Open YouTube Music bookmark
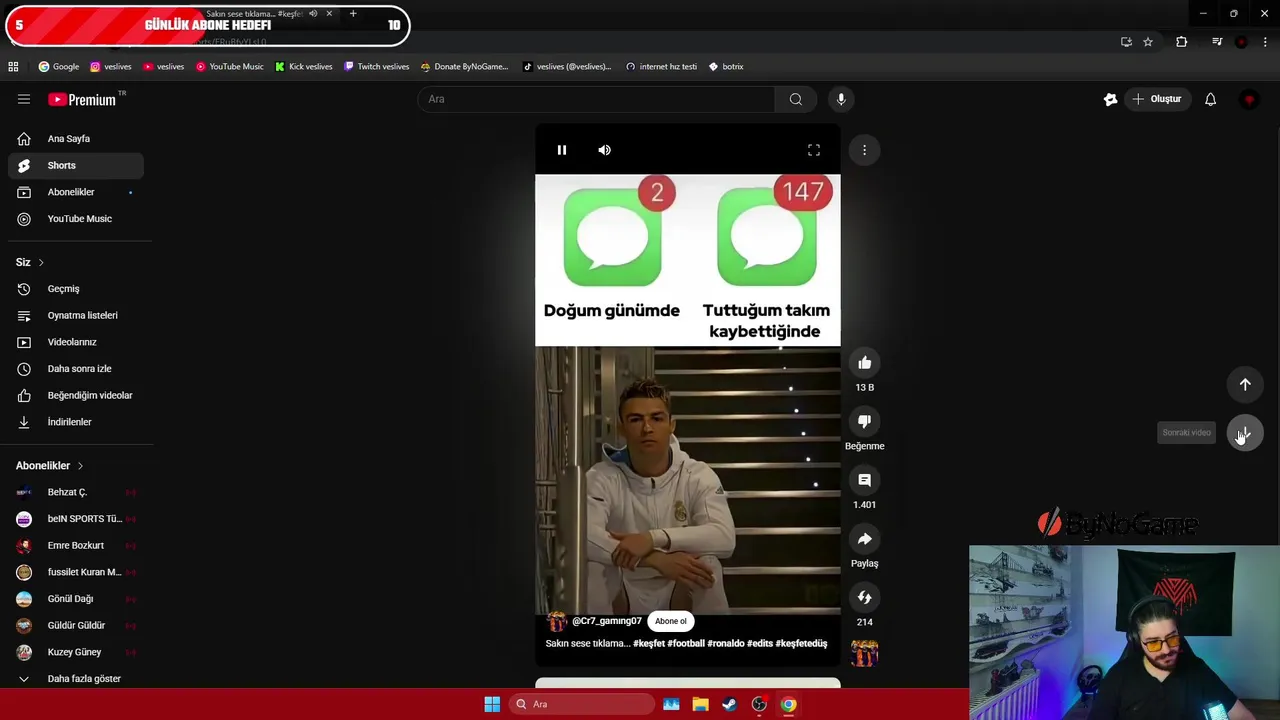This screenshot has width=1280, height=720. (229, 67)
